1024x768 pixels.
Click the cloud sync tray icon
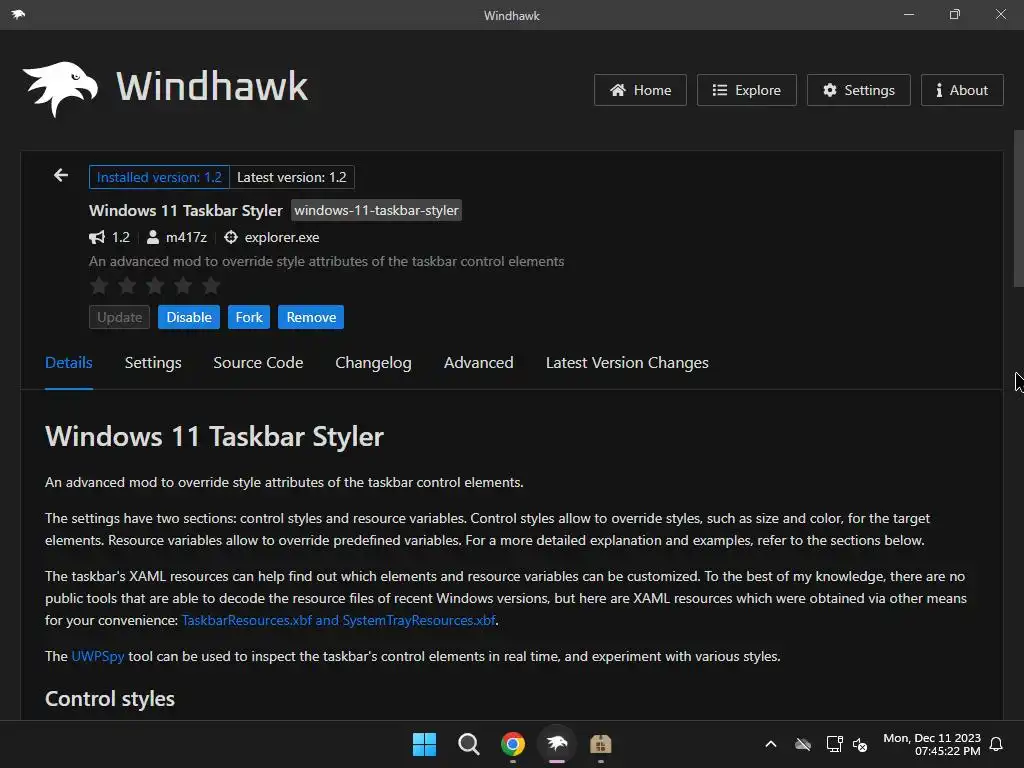coord(803,744)
